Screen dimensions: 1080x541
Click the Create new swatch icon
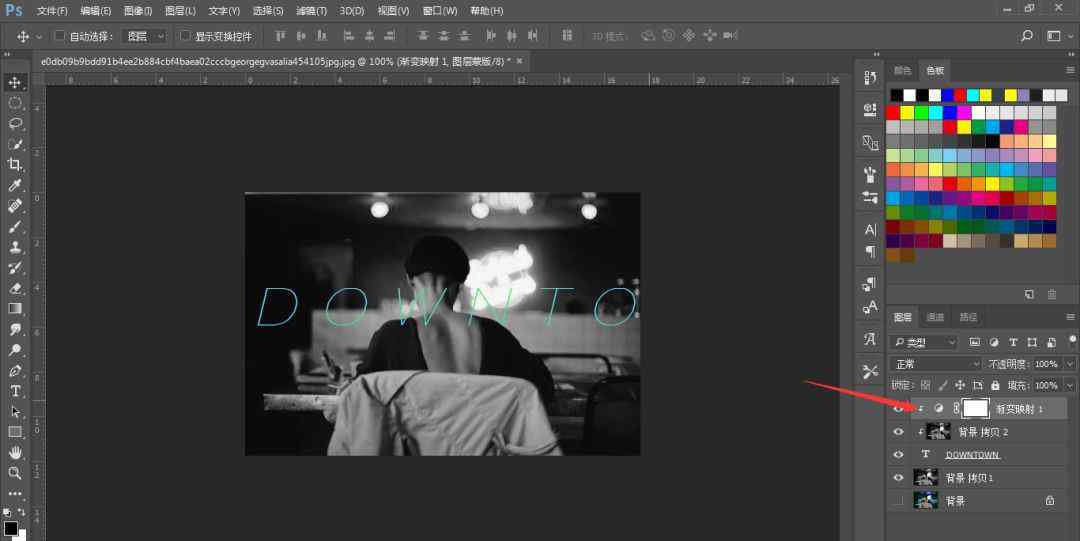coord(1029,294)
